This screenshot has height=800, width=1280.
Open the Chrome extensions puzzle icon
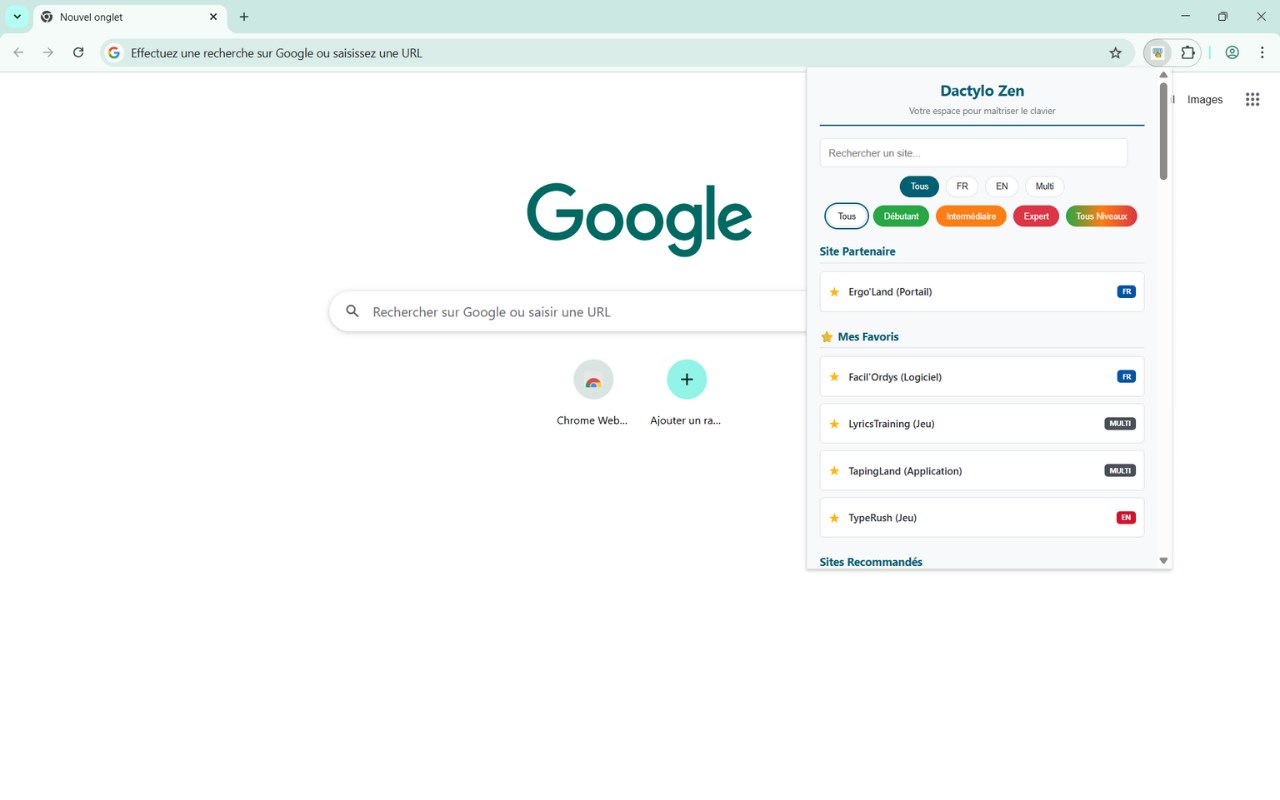coord(1188,53)
